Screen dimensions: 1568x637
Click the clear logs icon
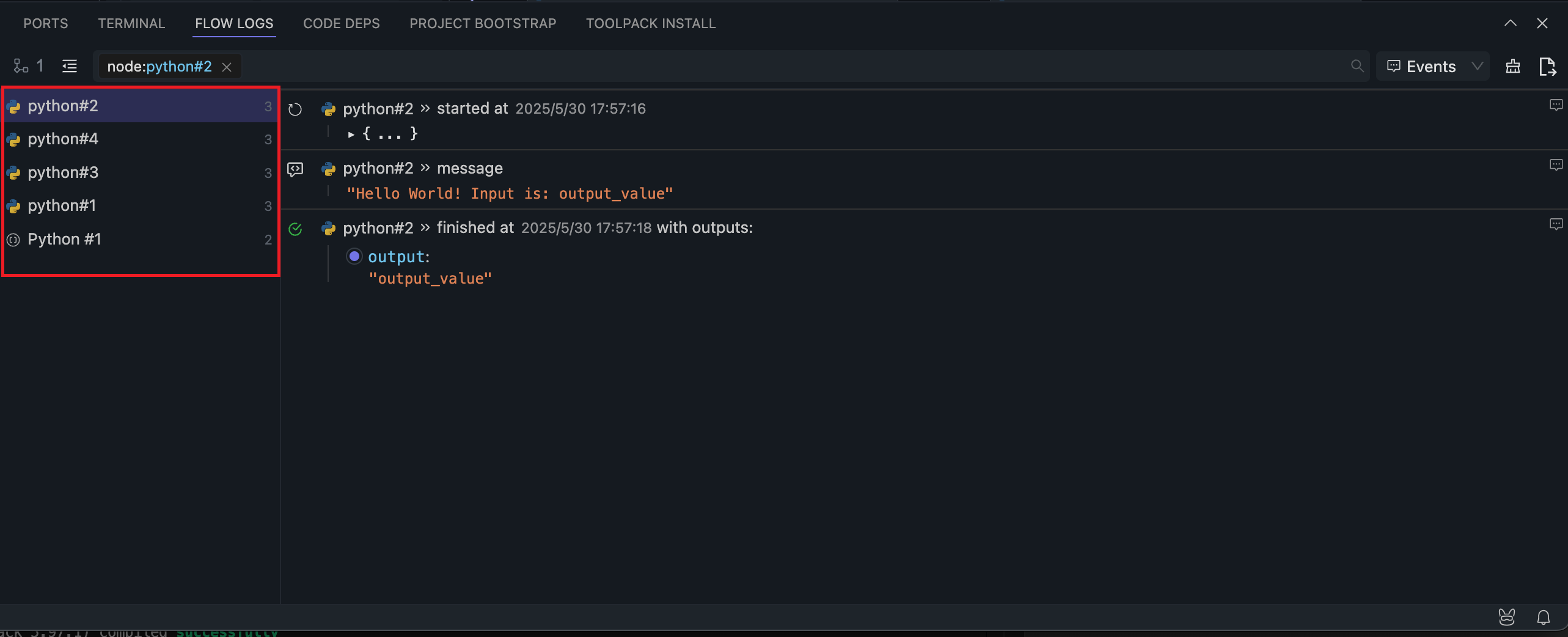point(1512,66)
